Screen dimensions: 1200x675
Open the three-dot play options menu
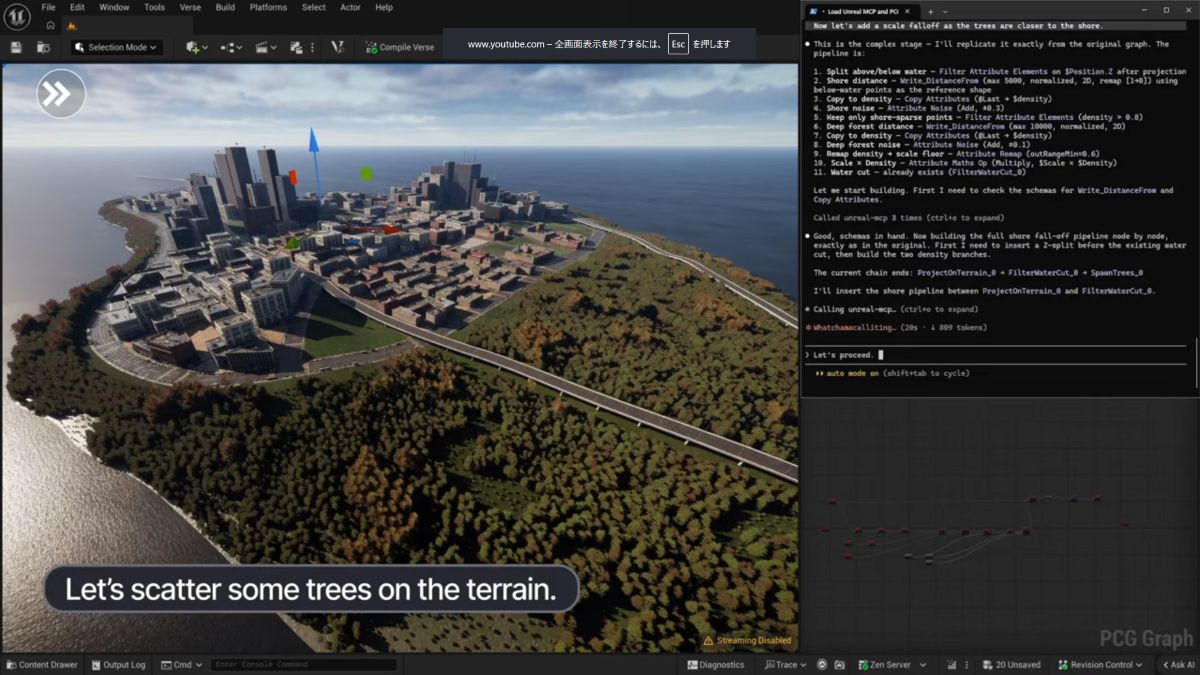coord(313,47)
